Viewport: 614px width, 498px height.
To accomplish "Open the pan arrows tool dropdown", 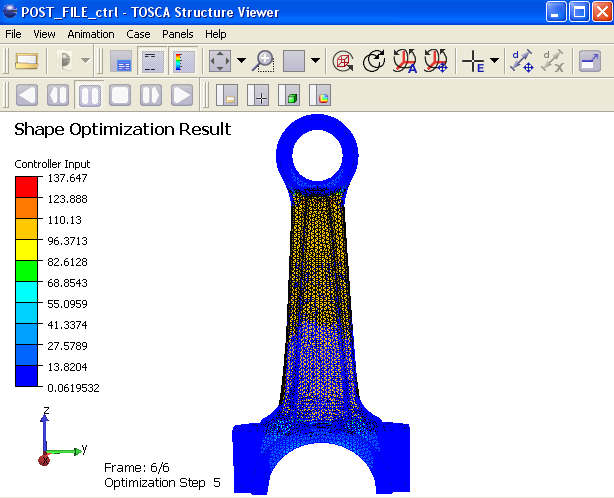I will click(242, 62).
